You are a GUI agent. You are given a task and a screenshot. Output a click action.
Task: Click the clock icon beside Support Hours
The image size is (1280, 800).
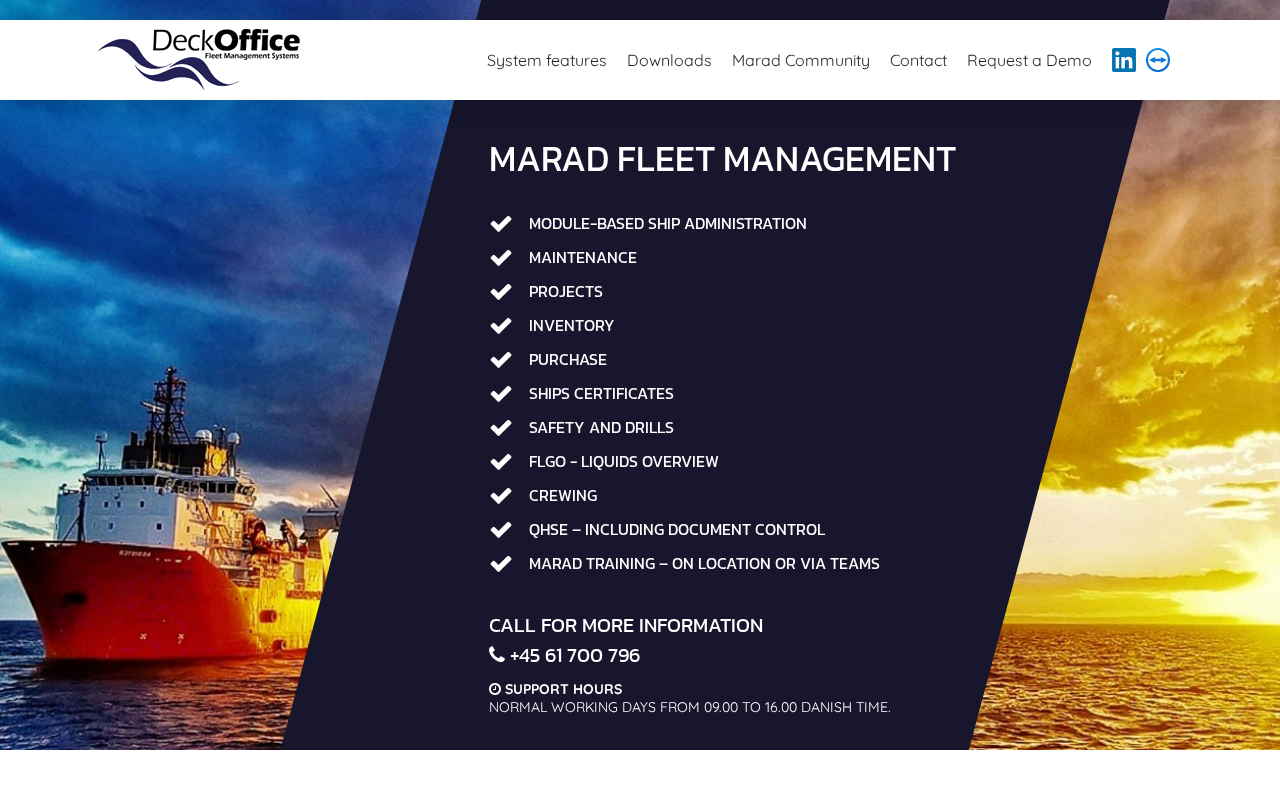tap(495, 689)
